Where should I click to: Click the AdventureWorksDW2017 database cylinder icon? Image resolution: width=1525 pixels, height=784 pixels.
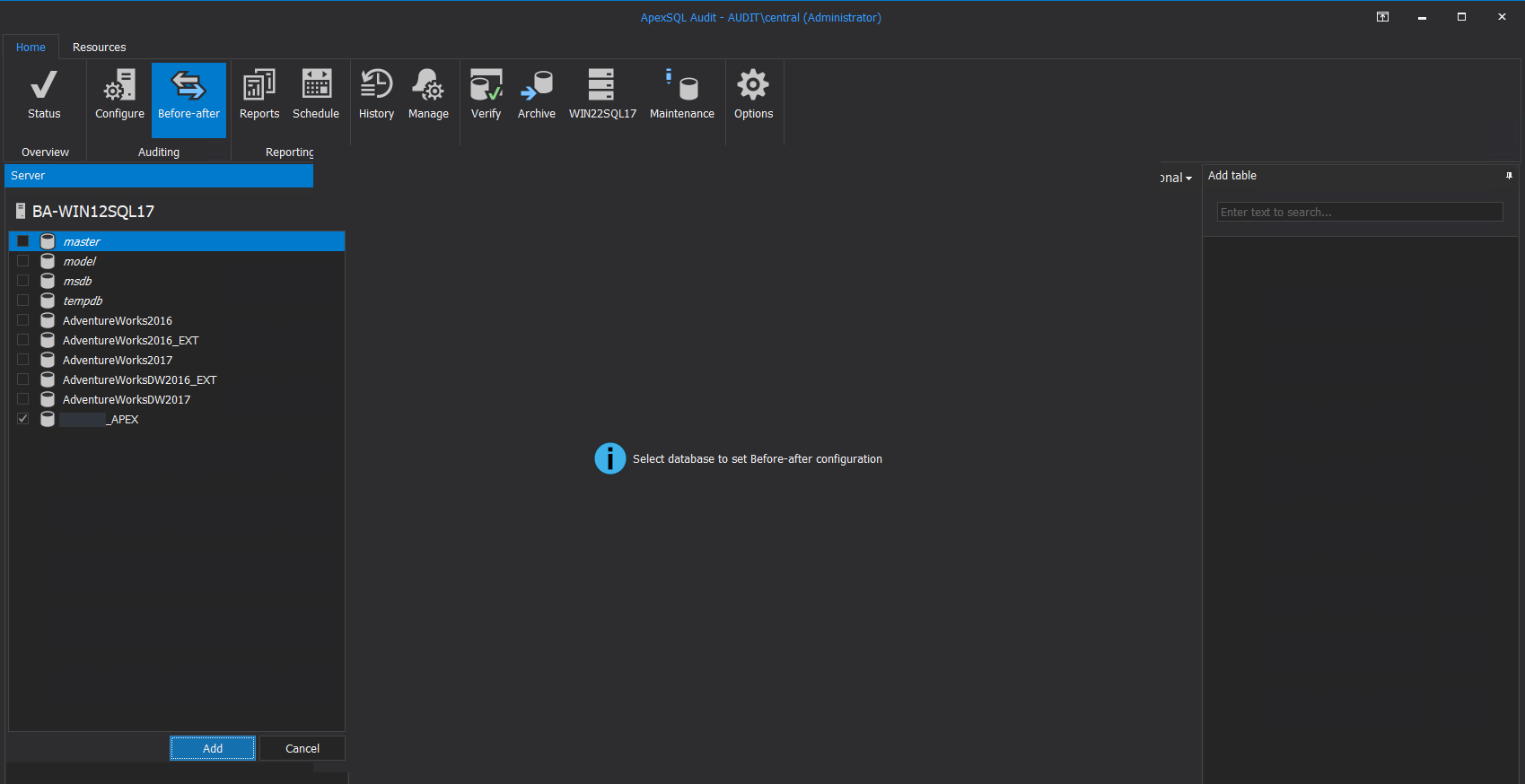(48, 399)
